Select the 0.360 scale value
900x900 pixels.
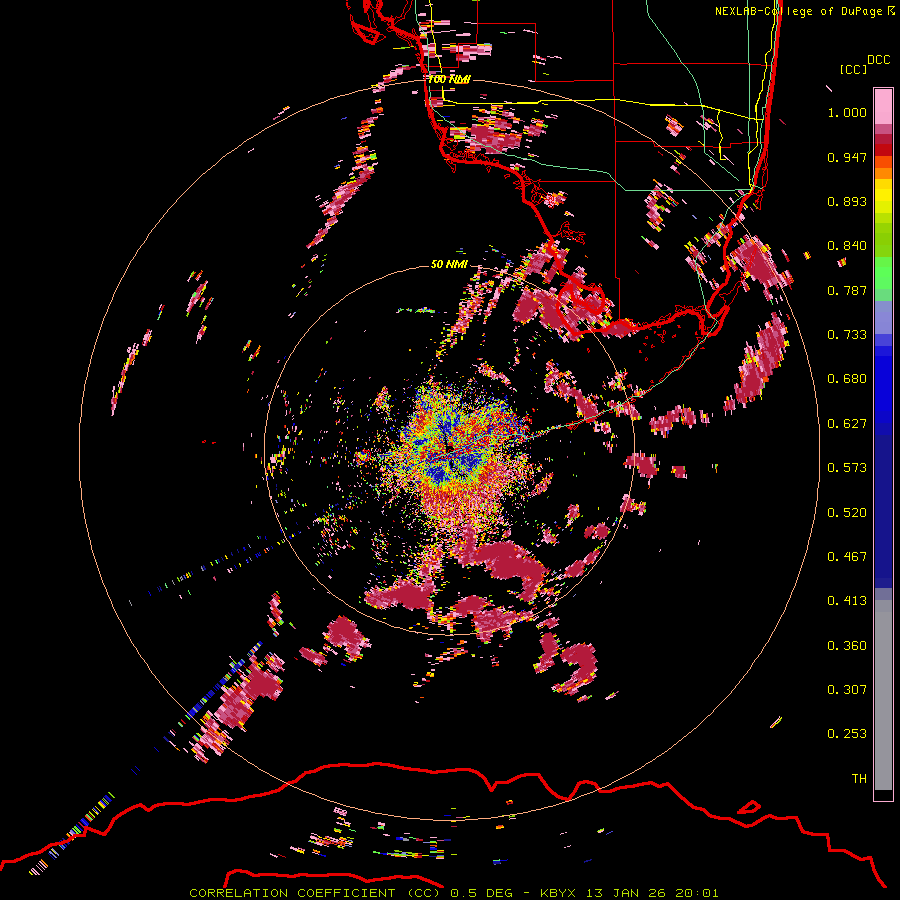pos(847,646)
